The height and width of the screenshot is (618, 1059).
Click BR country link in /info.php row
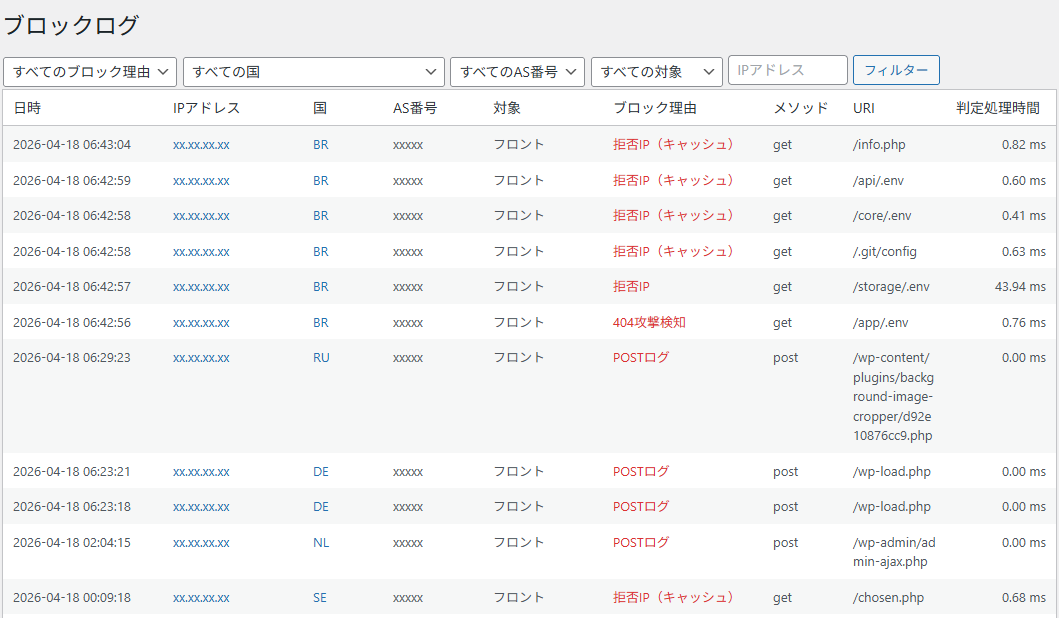pos(321,145)
